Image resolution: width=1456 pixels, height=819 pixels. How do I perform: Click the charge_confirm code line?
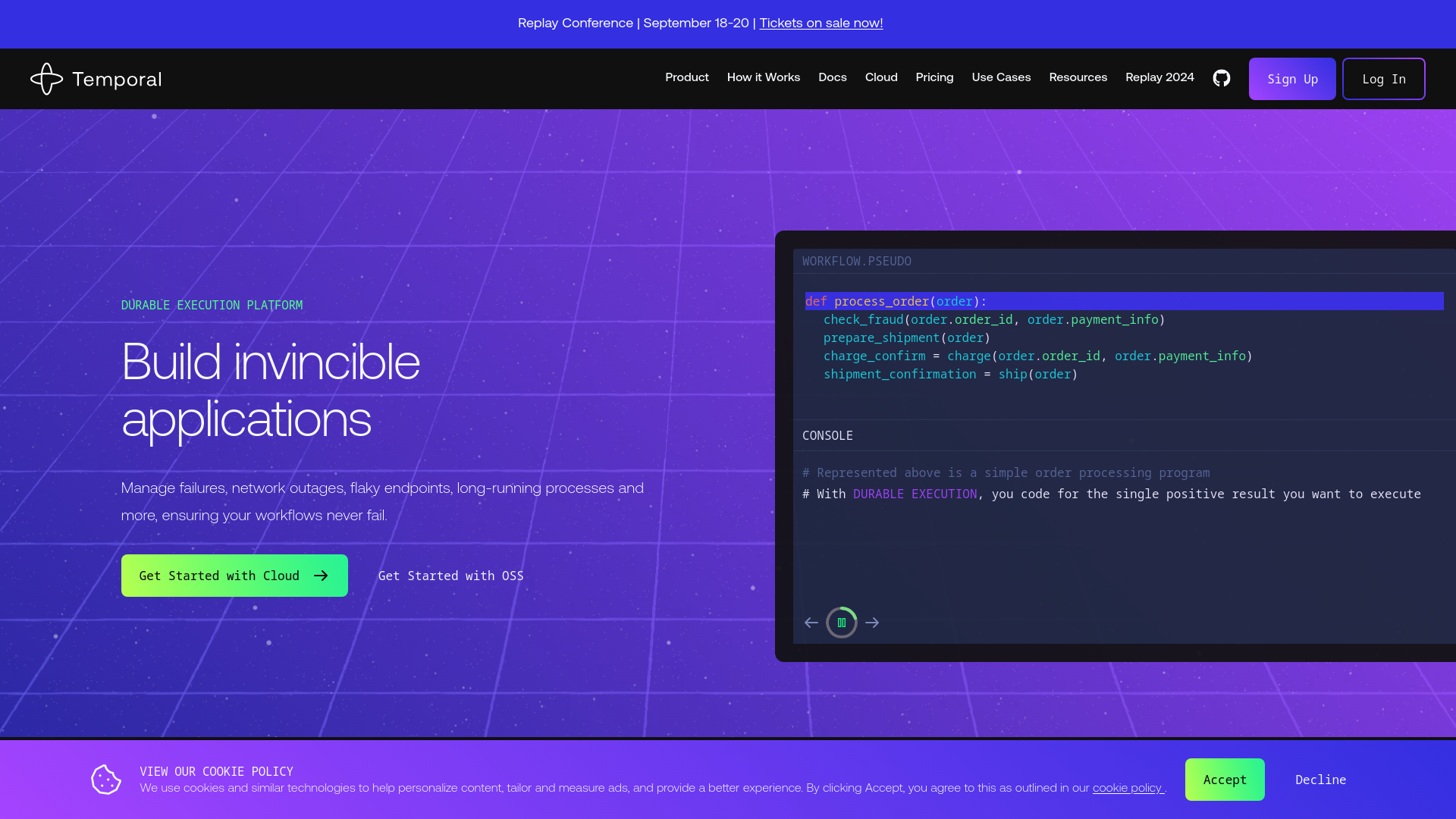[1037, 356]
